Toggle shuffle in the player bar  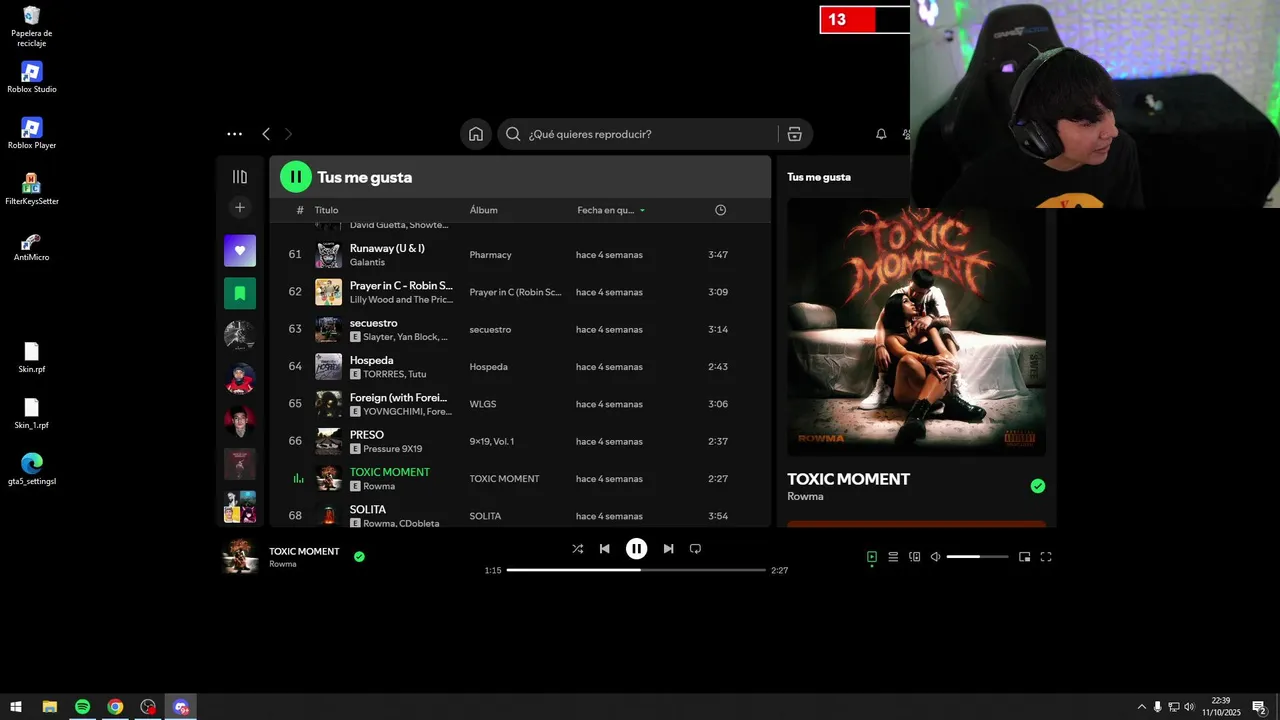click(577, 549)
